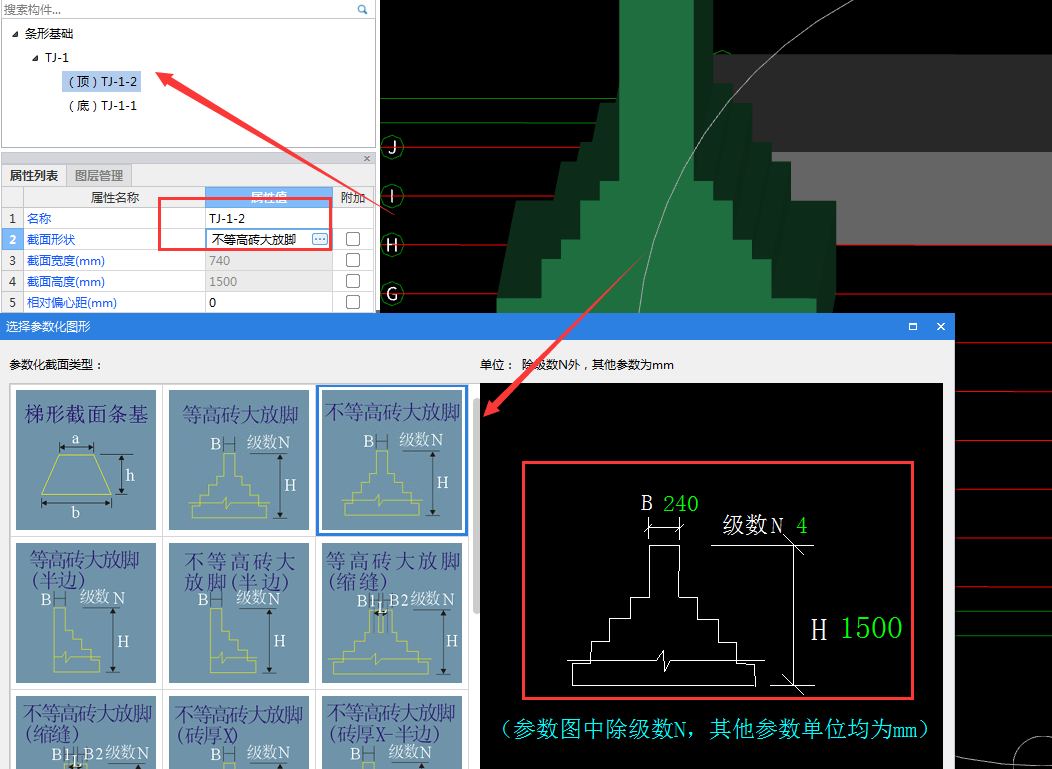
Task: Toggle 附加 checkbox for 截面高度 row
Action: point(353,281)
